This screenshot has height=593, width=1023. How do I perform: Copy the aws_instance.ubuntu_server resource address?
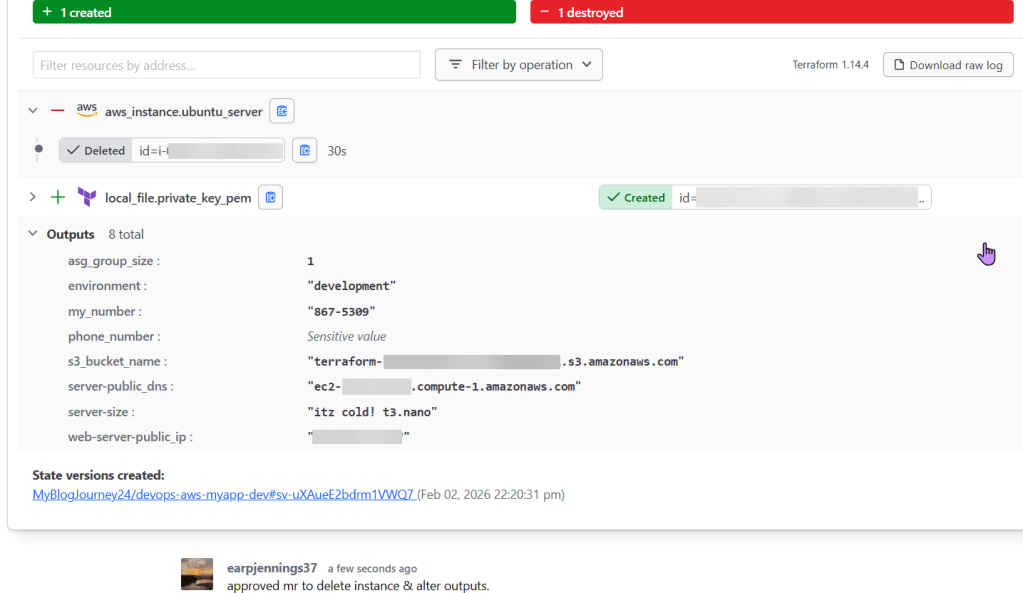point(282,111)
